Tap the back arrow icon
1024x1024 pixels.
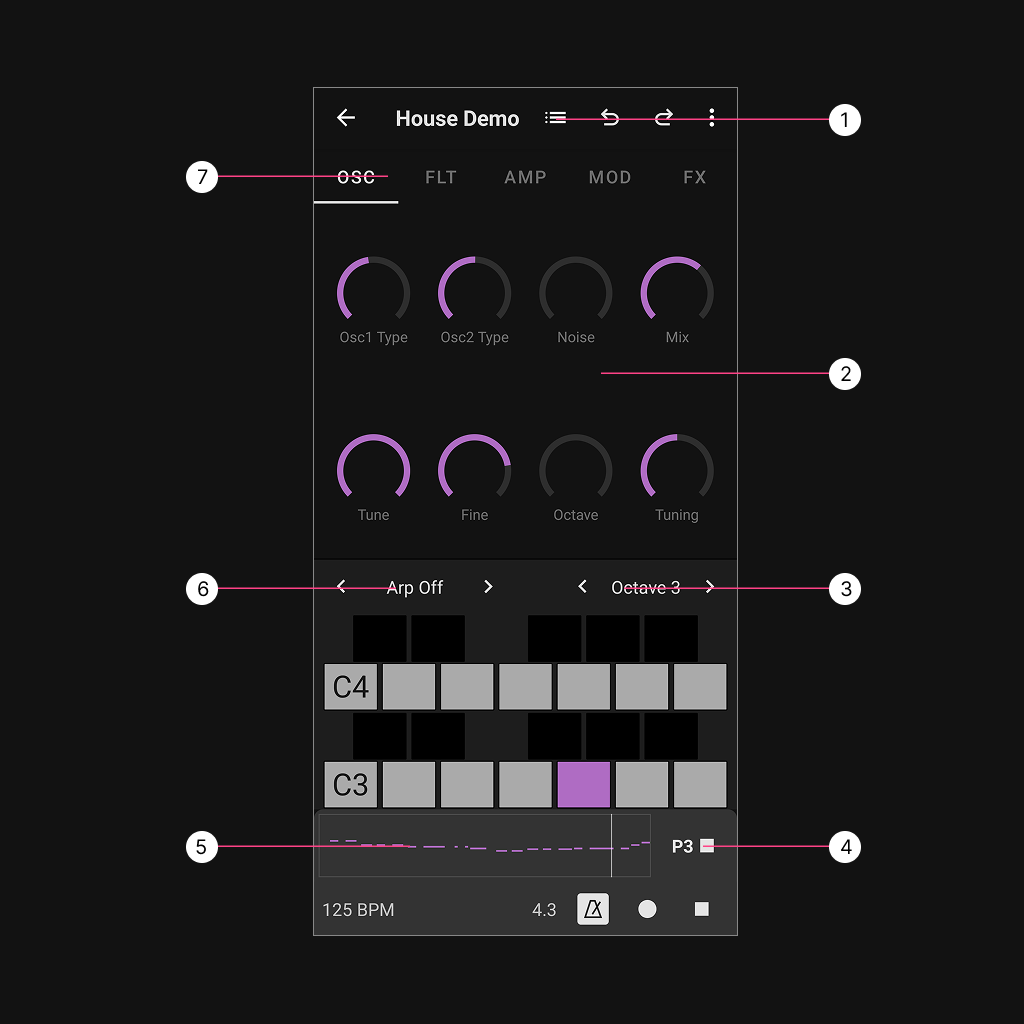(x=346, y=118)
